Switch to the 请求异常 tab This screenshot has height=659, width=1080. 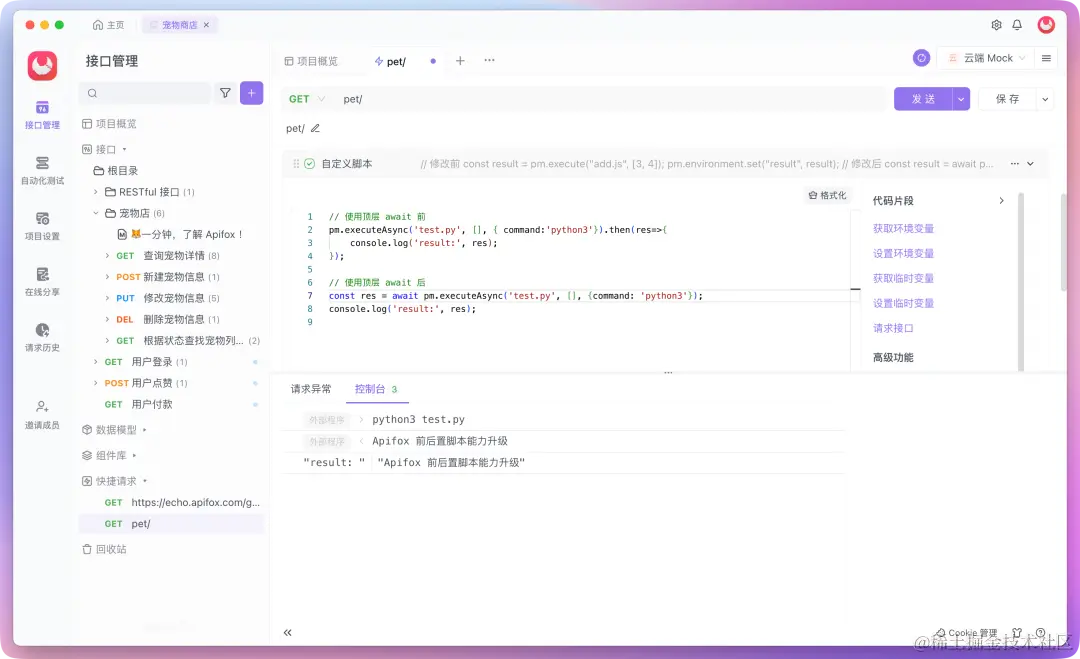coord(311,389)
